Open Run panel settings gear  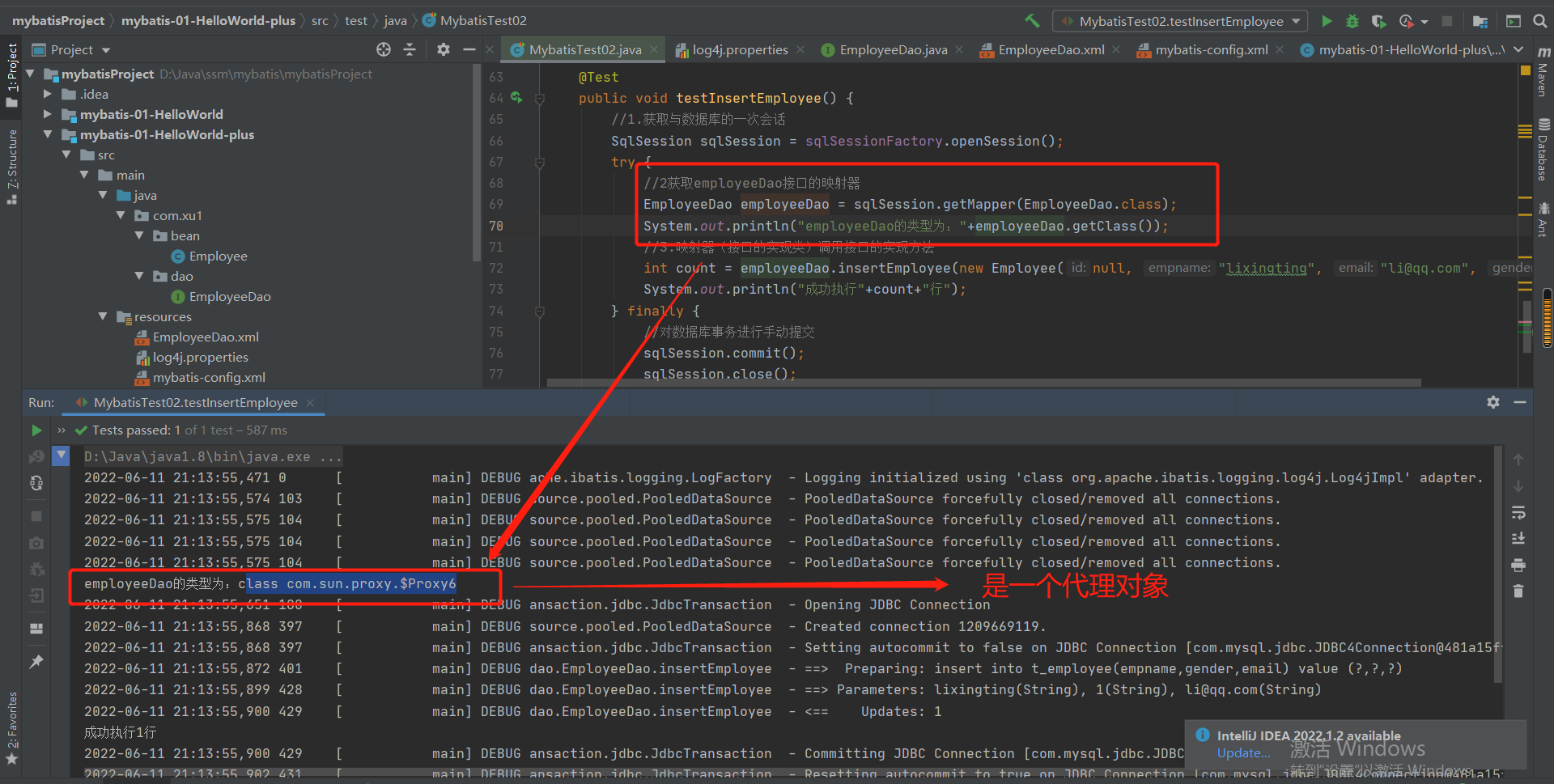pos(1493,402)
